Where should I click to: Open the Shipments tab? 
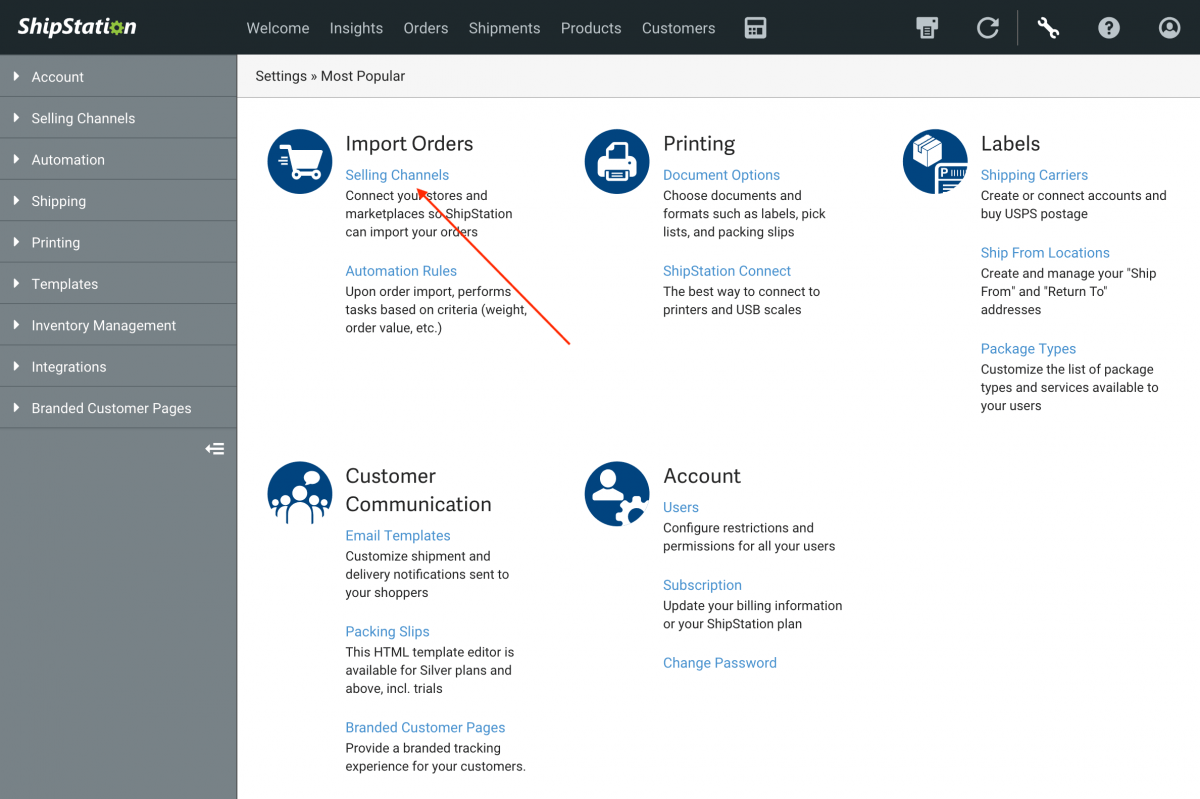tap(504, 28)
